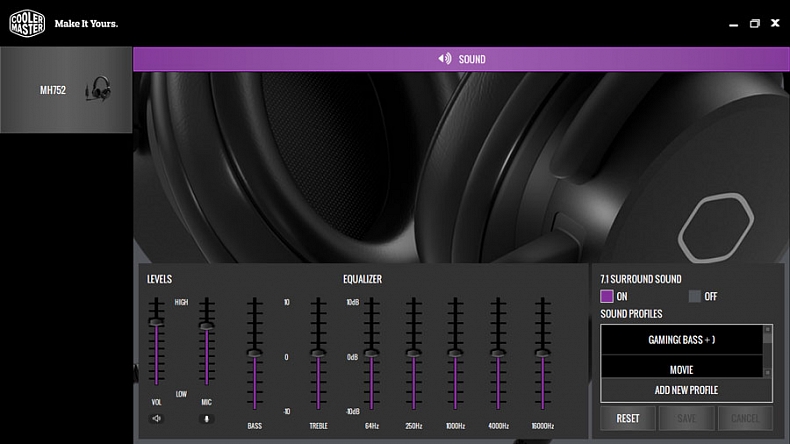Select the GAMING(BASS +) sound profile
Screen dimensions: 790x444
(x=682, y=340)
